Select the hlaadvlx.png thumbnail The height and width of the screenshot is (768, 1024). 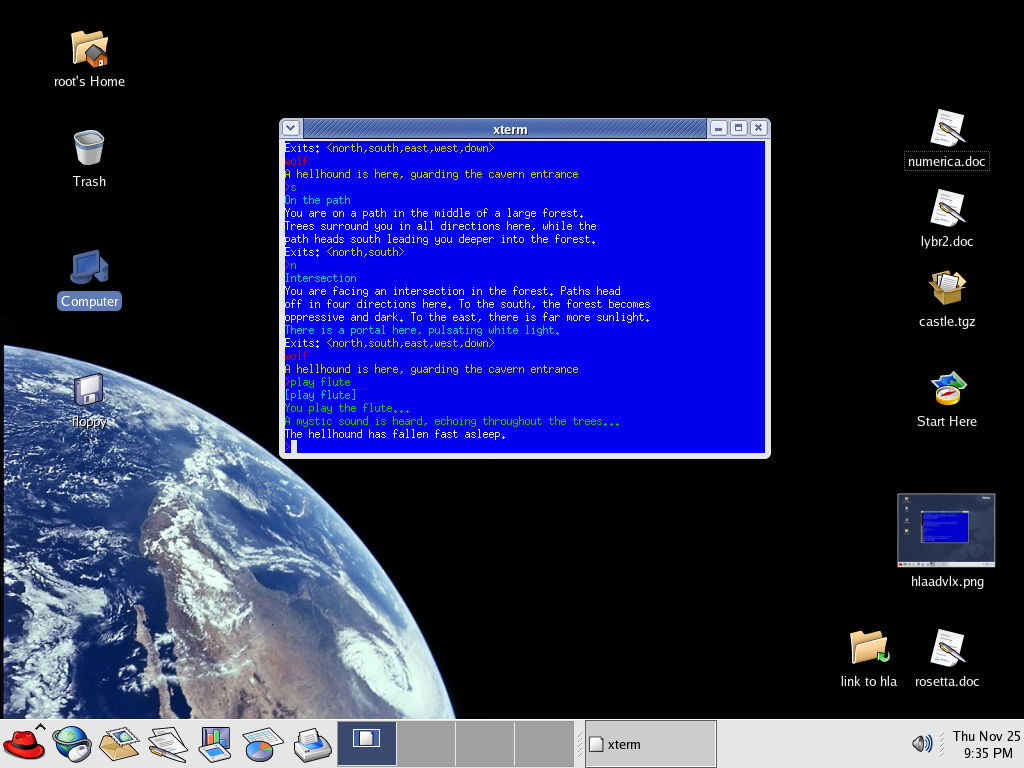tap(946, 530)
